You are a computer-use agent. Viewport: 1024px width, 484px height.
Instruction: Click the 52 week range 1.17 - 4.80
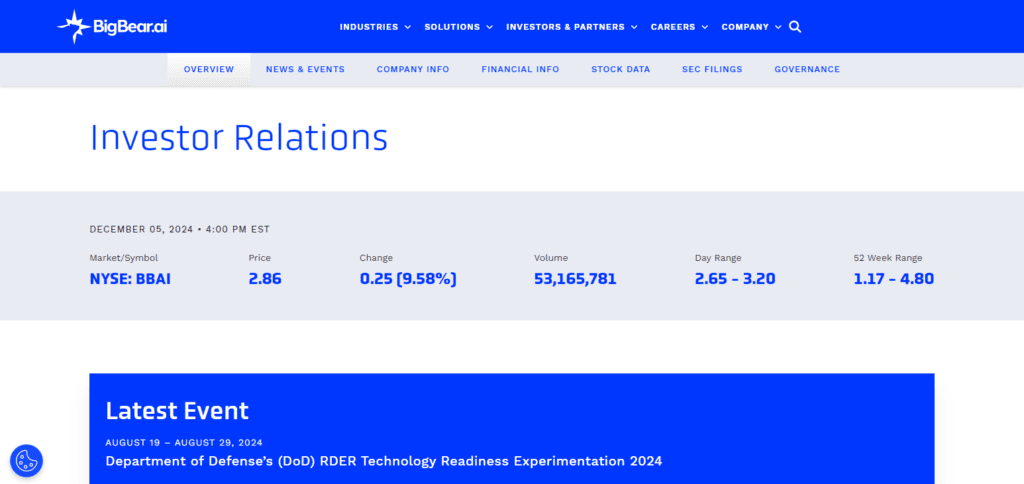[894, 279]
